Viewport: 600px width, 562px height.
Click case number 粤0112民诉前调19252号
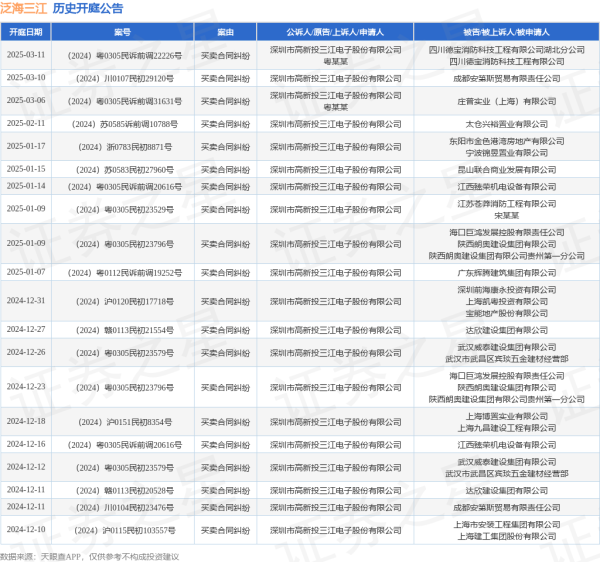click(x=125, y=273)
